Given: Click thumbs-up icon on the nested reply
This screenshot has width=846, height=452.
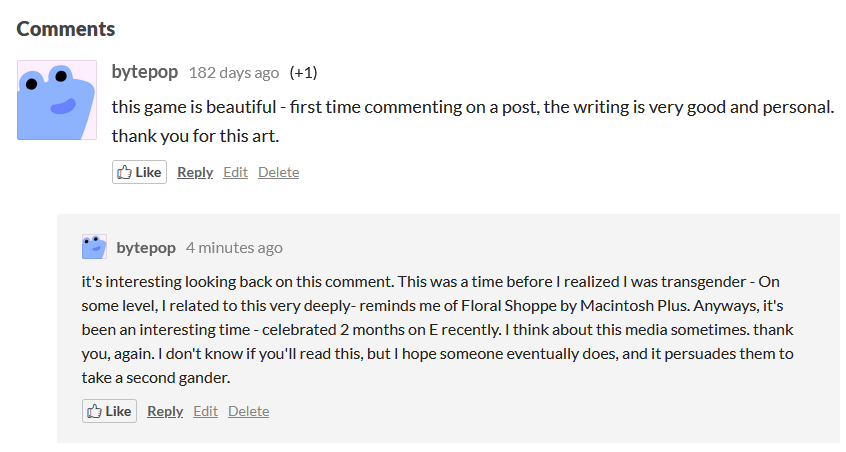Looking at the screenshot, I should click(x=95, y=411).
